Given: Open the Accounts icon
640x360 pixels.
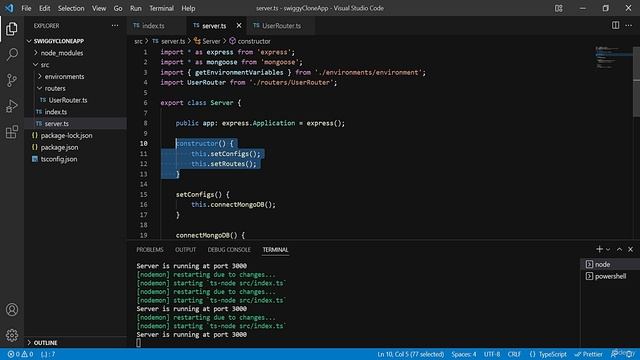Looking at the screenshot, I should pos(12,309).
